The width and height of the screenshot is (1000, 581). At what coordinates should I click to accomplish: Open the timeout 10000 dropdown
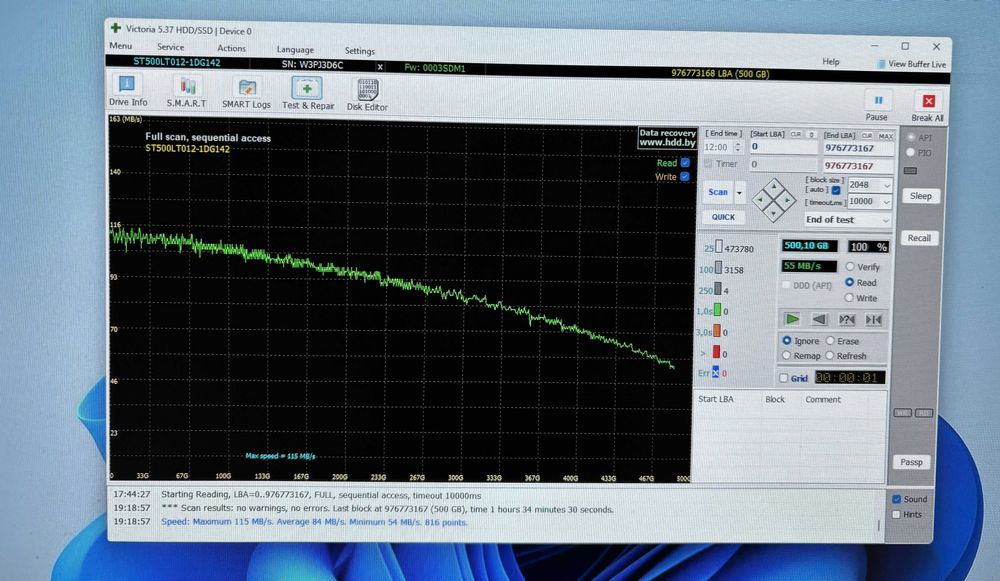point(869,202)
